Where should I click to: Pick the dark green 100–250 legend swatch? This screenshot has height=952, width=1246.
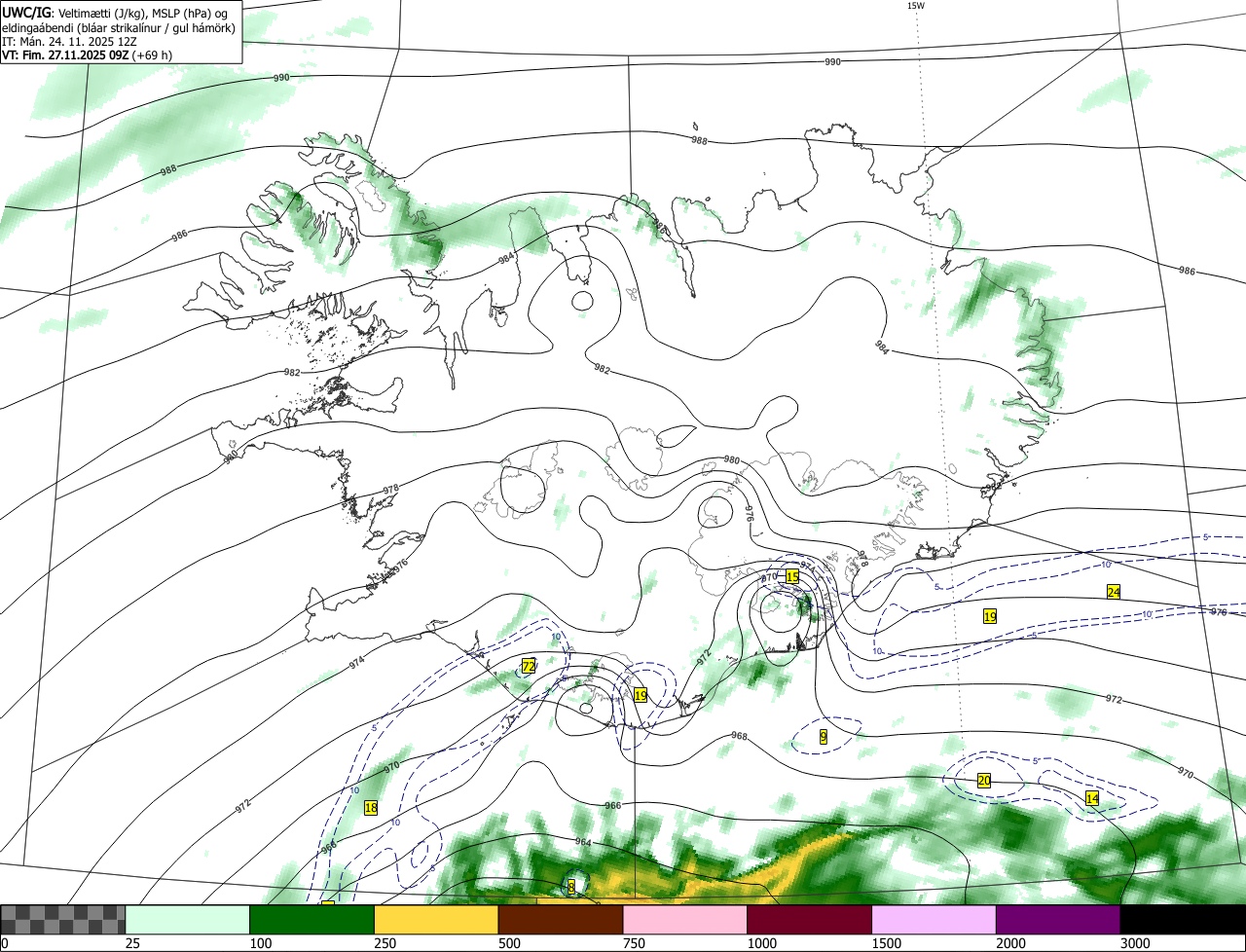coord(312,920)
